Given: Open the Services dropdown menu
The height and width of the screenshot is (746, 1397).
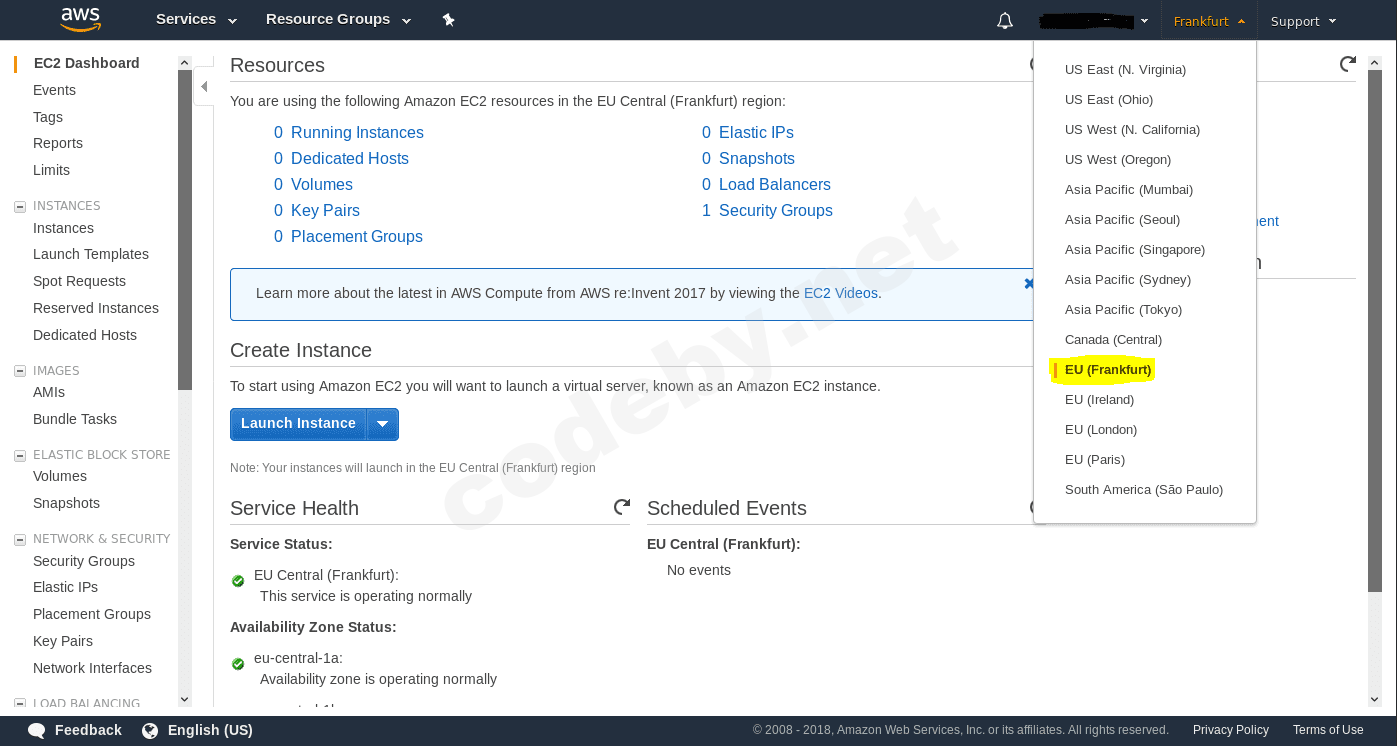Looking at the screenshot, I should click(x=194, y=19).
